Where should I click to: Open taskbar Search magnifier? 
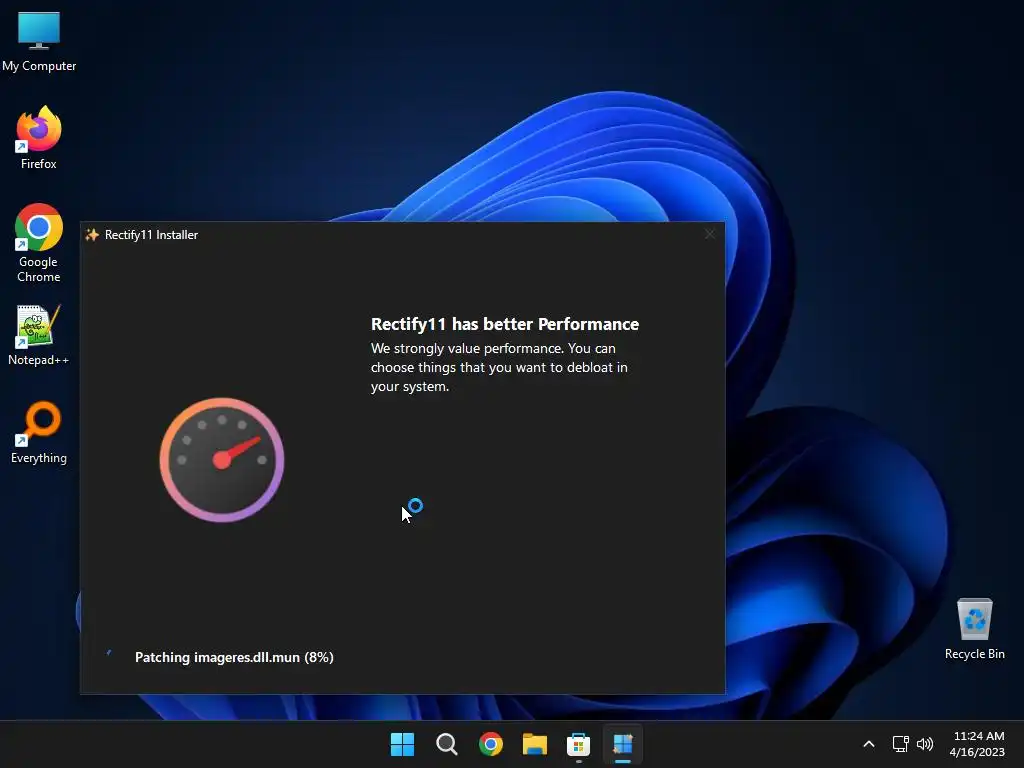click(x=447, y=744)
